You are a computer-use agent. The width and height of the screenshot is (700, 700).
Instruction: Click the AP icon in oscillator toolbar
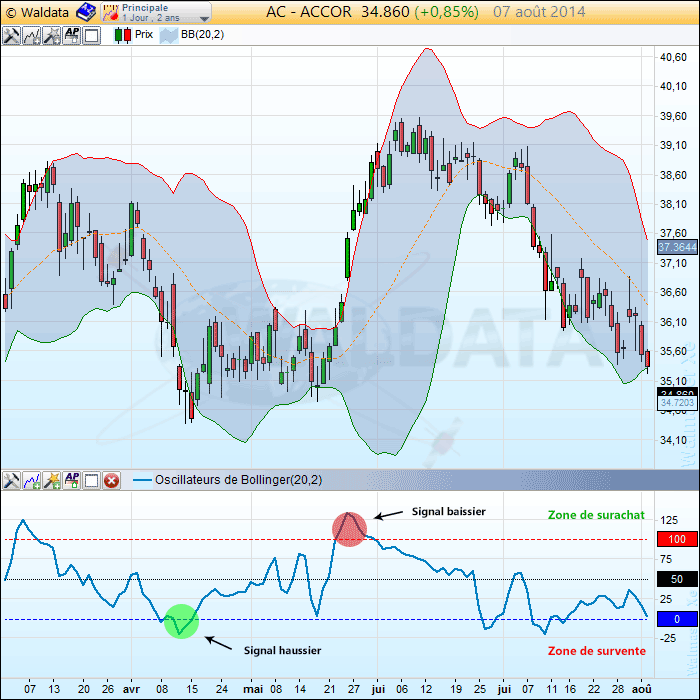coord(72,480)
